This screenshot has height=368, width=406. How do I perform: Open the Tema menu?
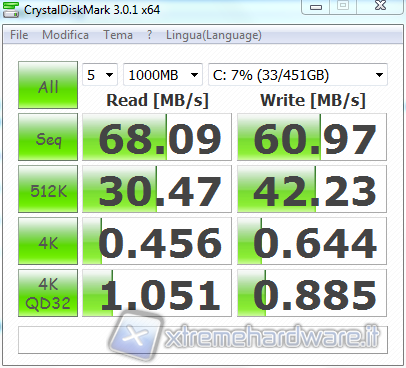click(118, 35)
